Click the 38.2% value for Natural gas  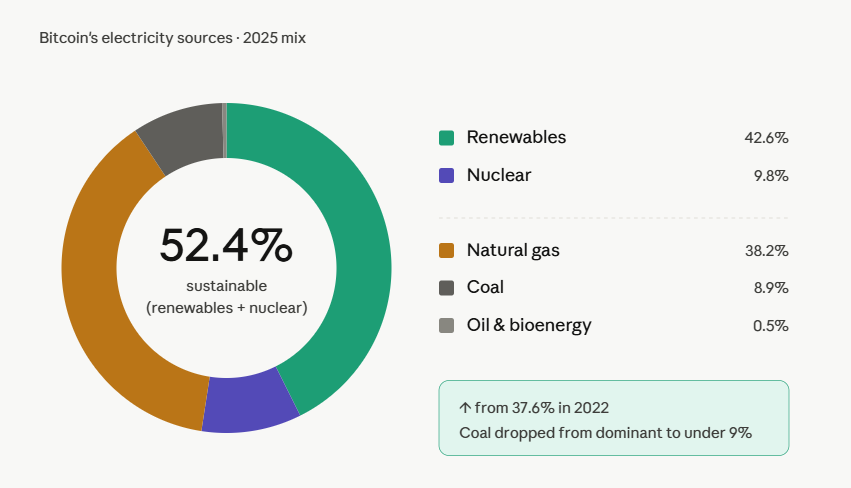click(766, 251)
